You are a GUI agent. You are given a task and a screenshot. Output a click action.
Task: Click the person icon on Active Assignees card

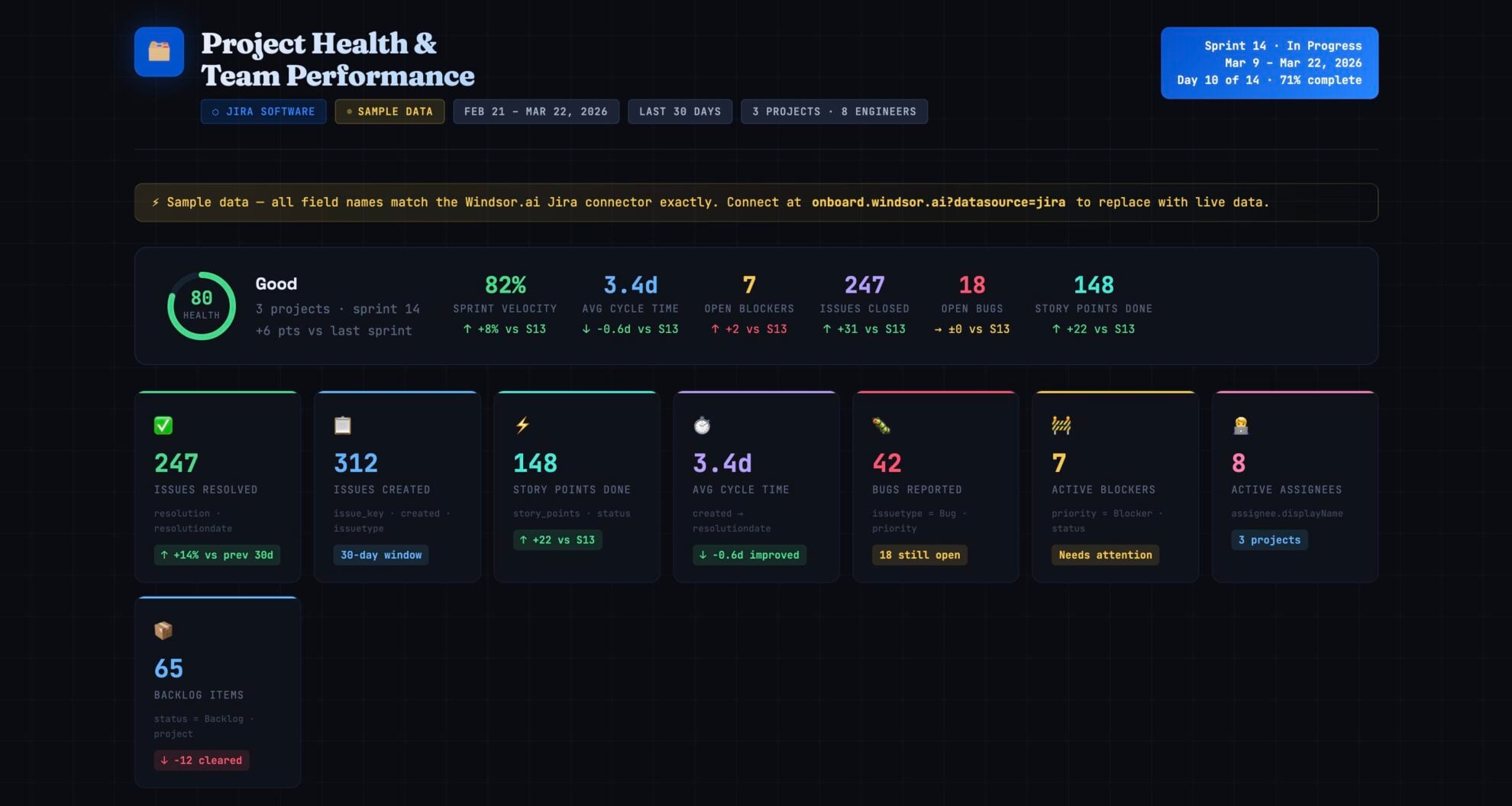coord(1240,426)
